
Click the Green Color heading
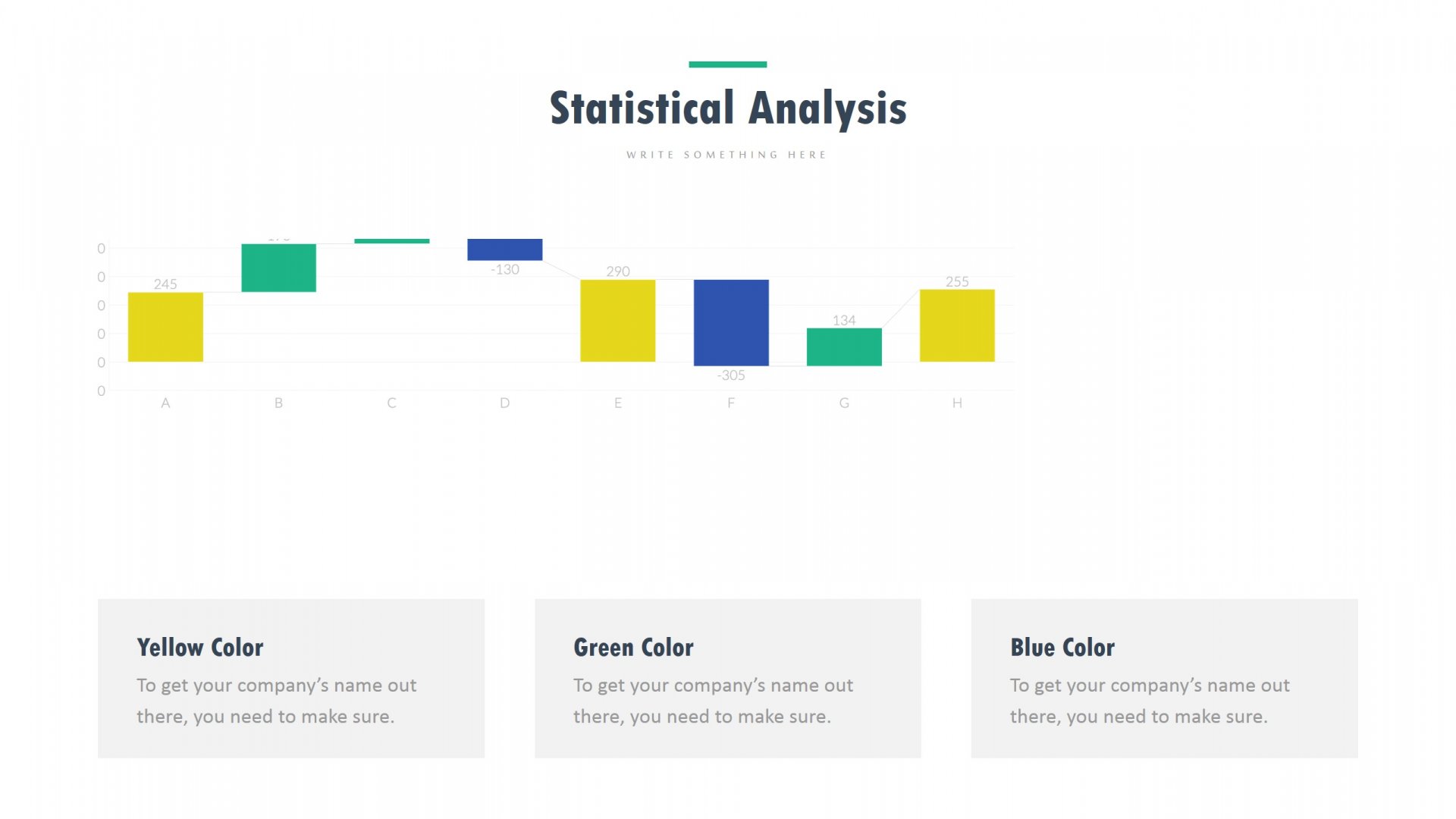click(x=633, y=648)
